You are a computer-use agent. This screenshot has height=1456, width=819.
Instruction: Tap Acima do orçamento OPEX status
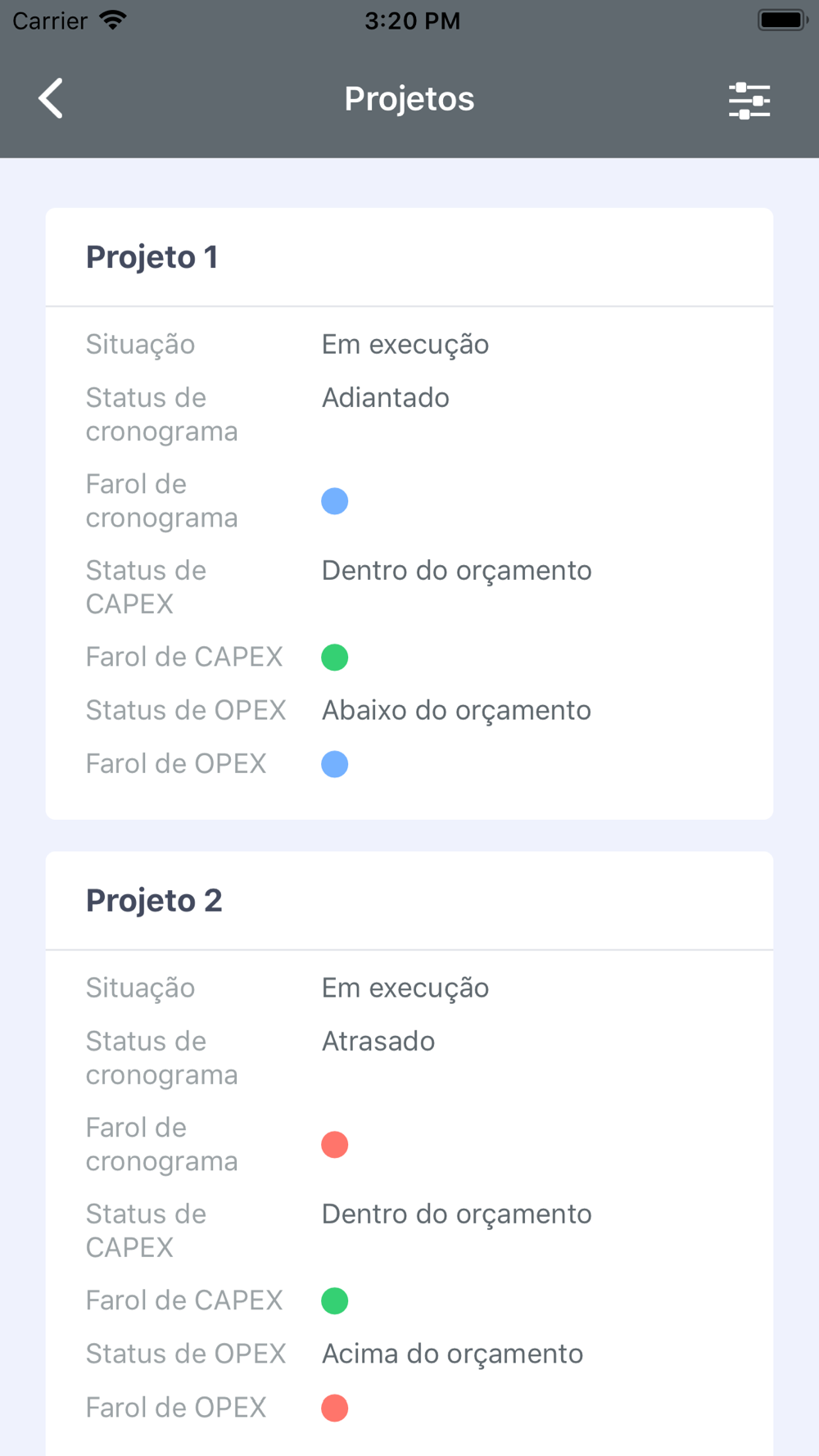452,1354
